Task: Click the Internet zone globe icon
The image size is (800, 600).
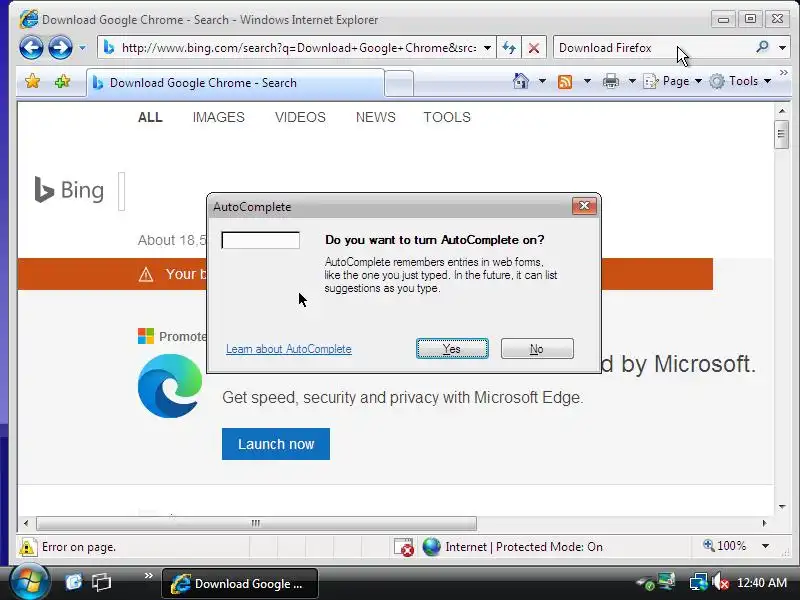Action: pyautogui.click(x=432, y=547)
